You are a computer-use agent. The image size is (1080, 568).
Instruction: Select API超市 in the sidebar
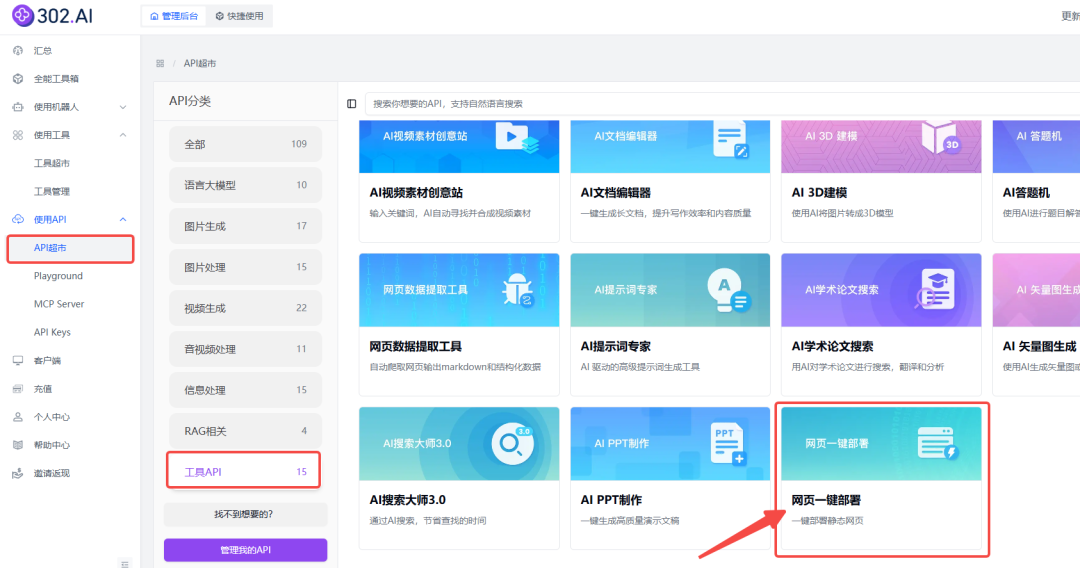(70, 248)
